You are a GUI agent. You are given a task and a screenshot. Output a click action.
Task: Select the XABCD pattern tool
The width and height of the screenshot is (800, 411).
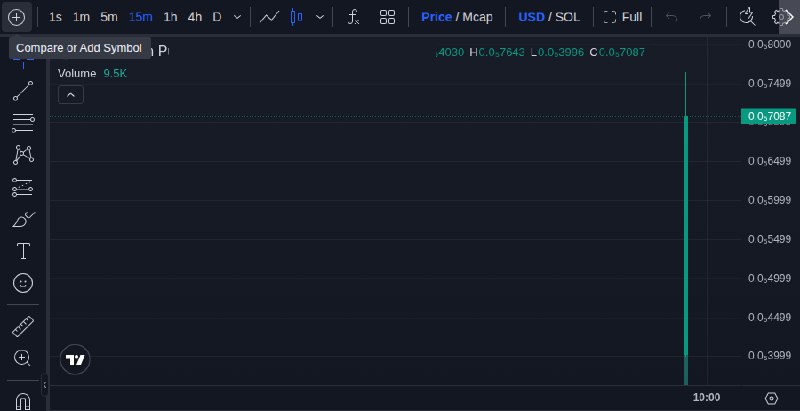click(x=23, y=155)
